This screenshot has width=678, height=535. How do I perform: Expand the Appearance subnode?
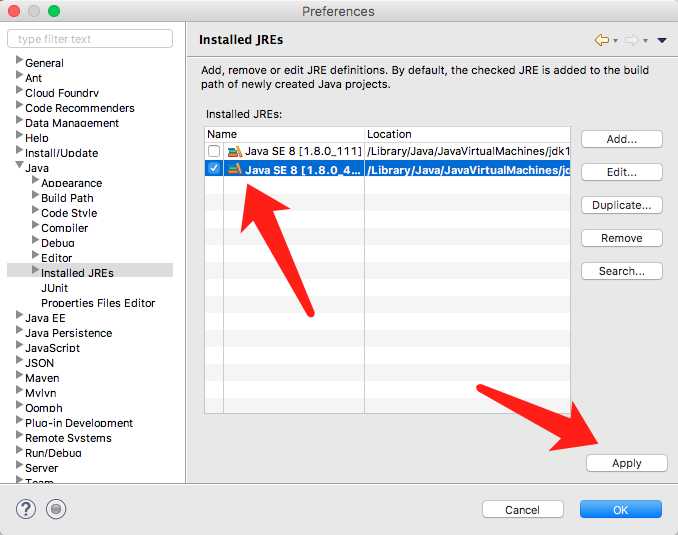[x=35, y=179]
